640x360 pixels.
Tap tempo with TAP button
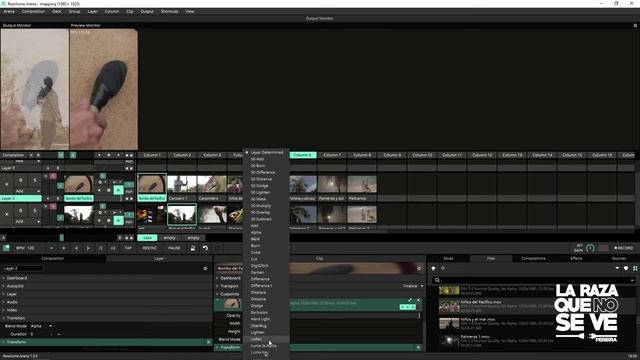click(x=128, y=248)
